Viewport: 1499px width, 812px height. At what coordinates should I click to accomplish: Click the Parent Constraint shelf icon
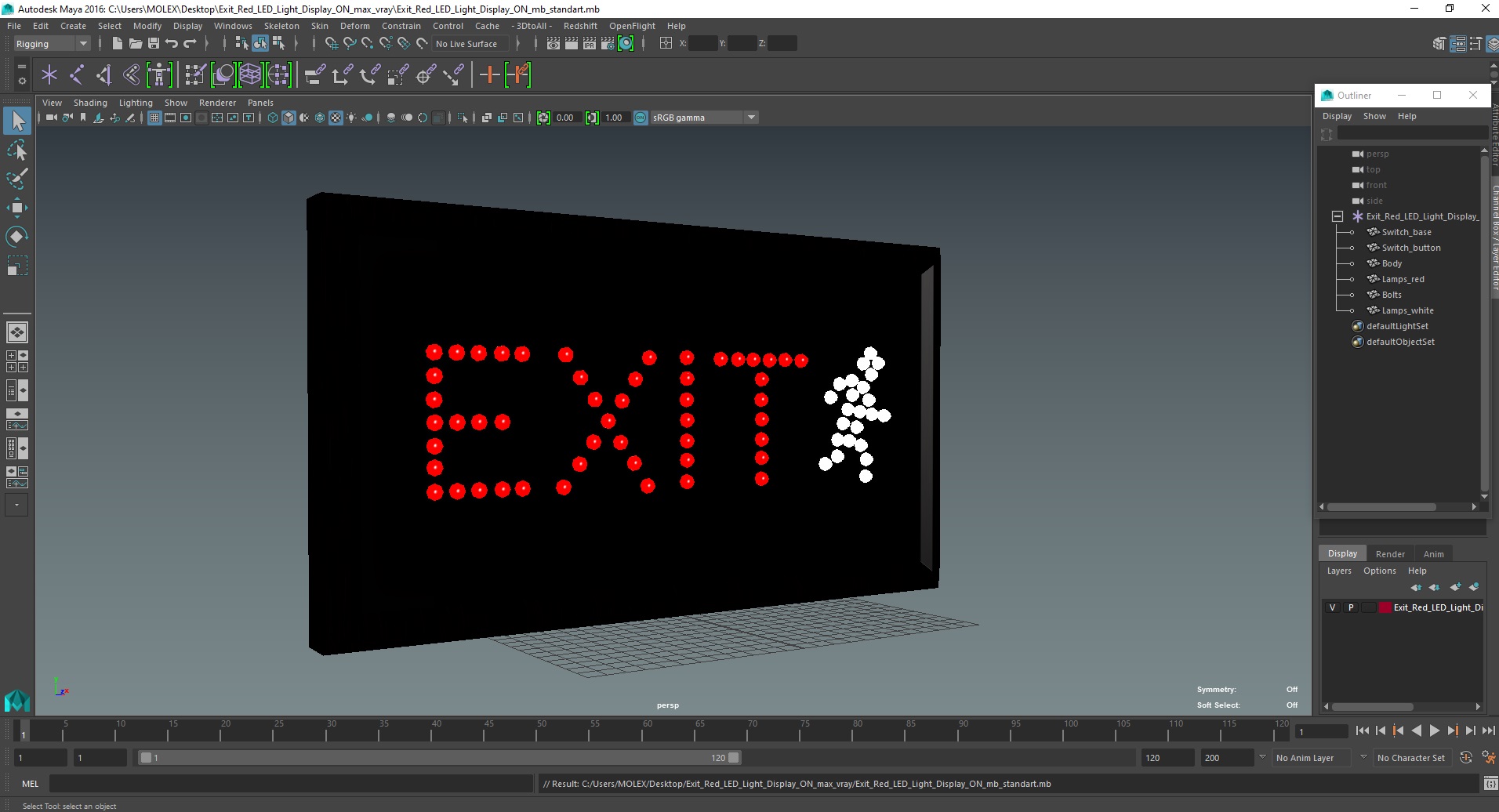coord(315,75)
